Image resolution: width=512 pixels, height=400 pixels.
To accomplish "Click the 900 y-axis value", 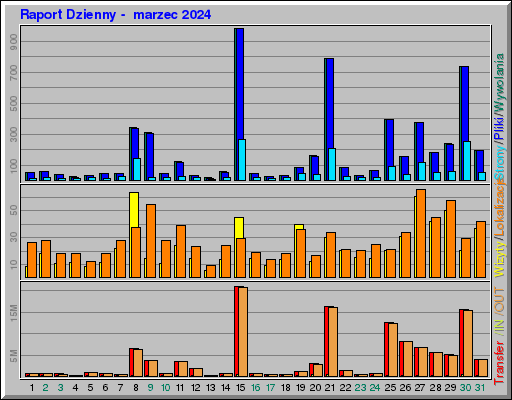I will click(14, 42).
